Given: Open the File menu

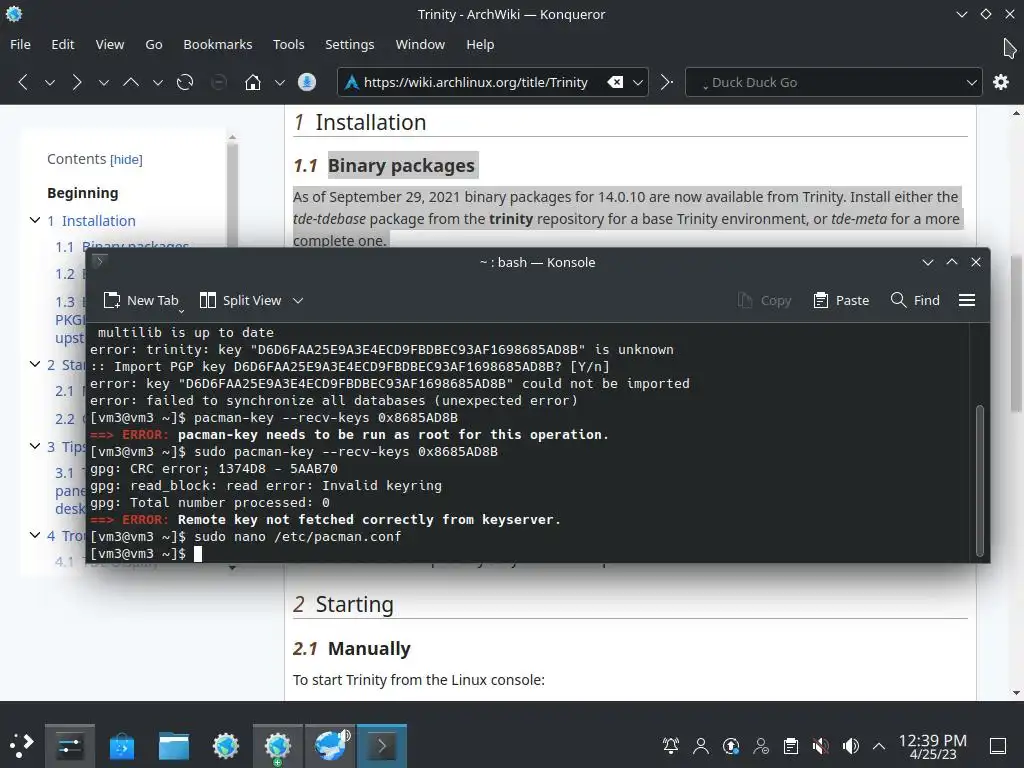Looking at the screenshot, I should tap(20, 44).
